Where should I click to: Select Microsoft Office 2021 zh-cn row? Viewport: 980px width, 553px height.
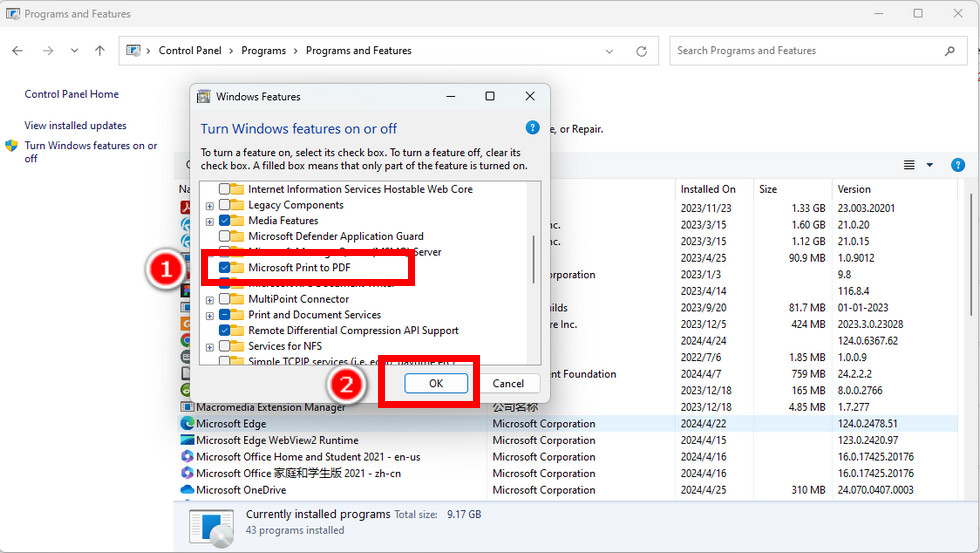pos(568,473)
